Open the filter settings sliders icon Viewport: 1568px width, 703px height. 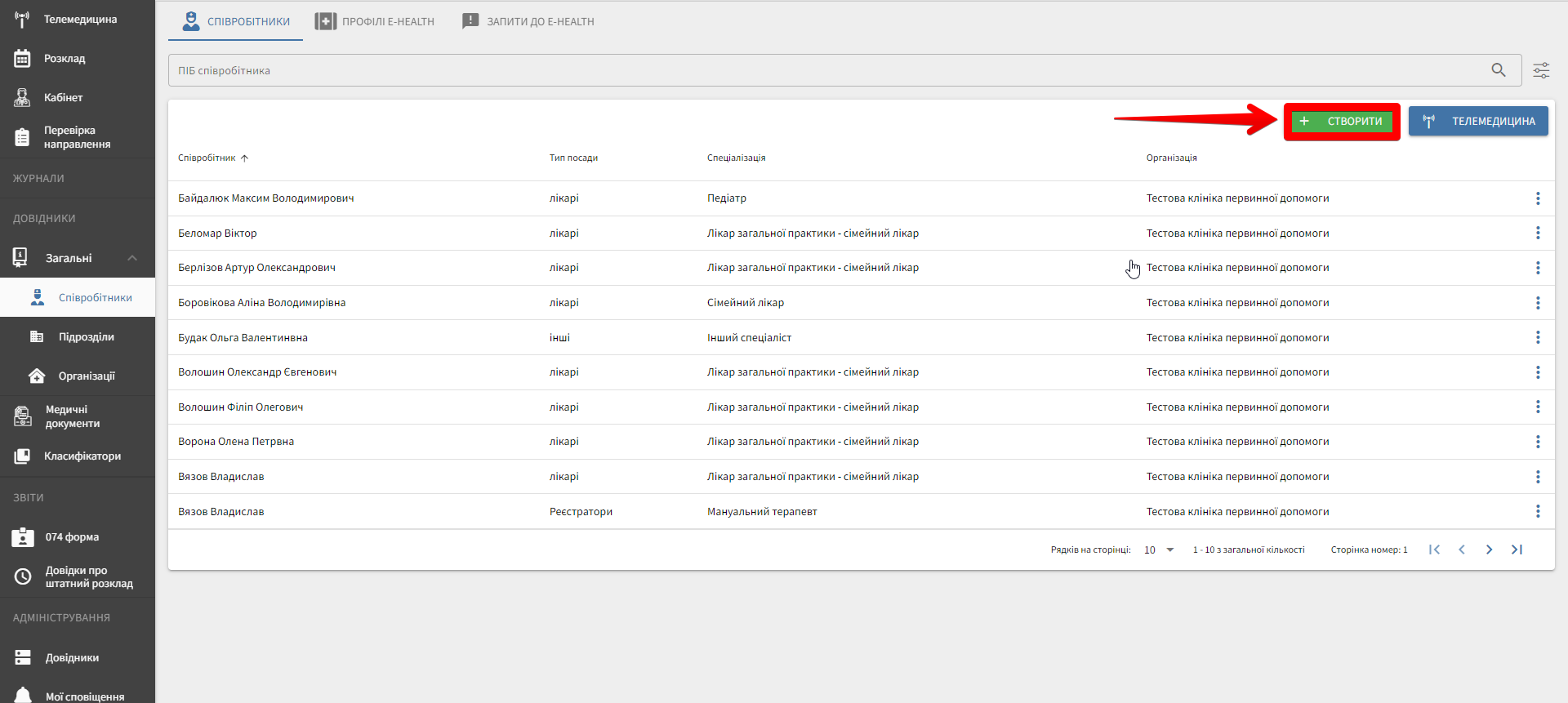coord(1541,70)
